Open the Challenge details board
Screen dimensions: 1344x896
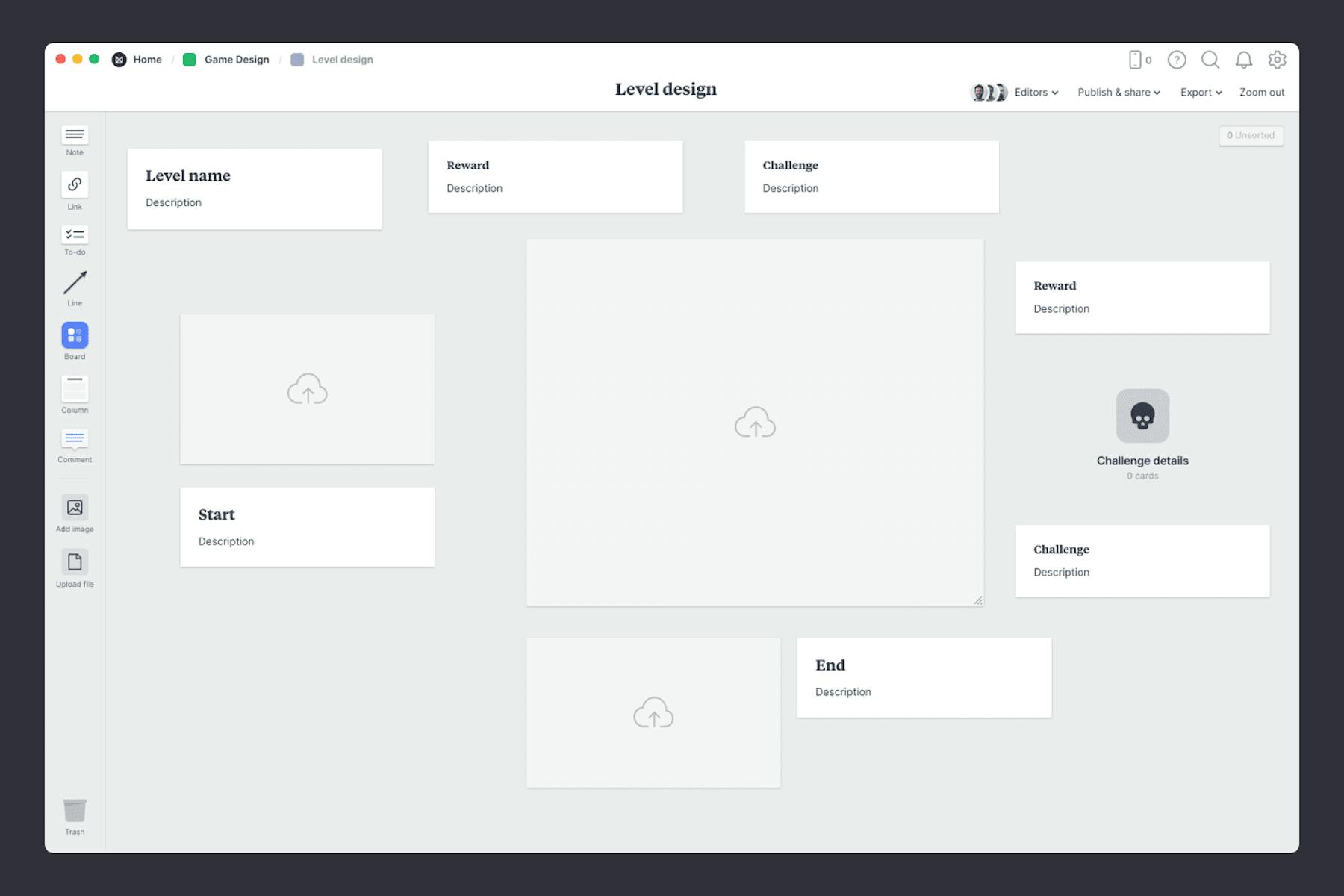(x=1142, y=416)
